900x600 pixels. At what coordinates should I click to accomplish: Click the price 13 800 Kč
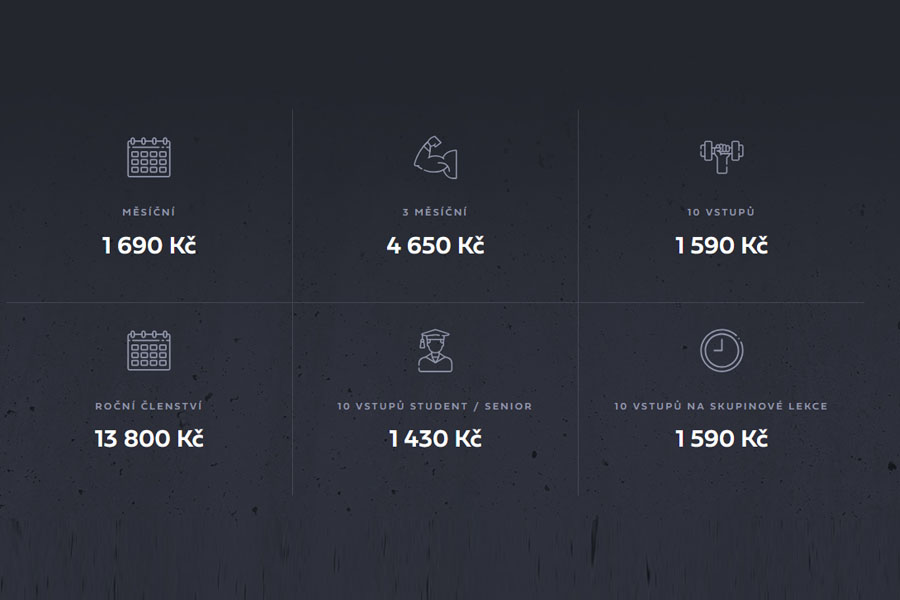pyautogui.click(x=149, y=439)
